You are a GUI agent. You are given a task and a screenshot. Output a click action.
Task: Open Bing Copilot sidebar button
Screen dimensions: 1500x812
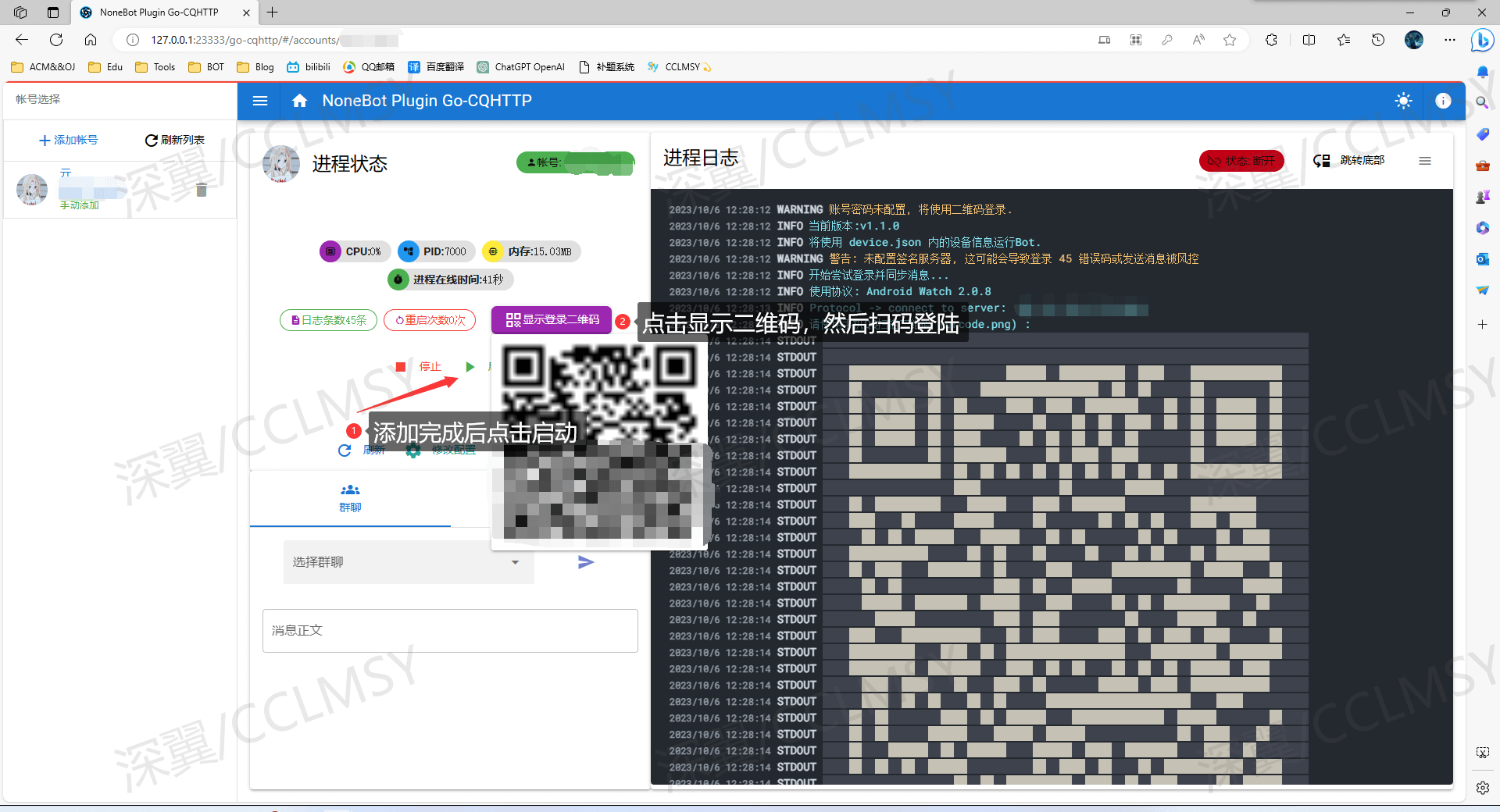(x=1482, y=40)
